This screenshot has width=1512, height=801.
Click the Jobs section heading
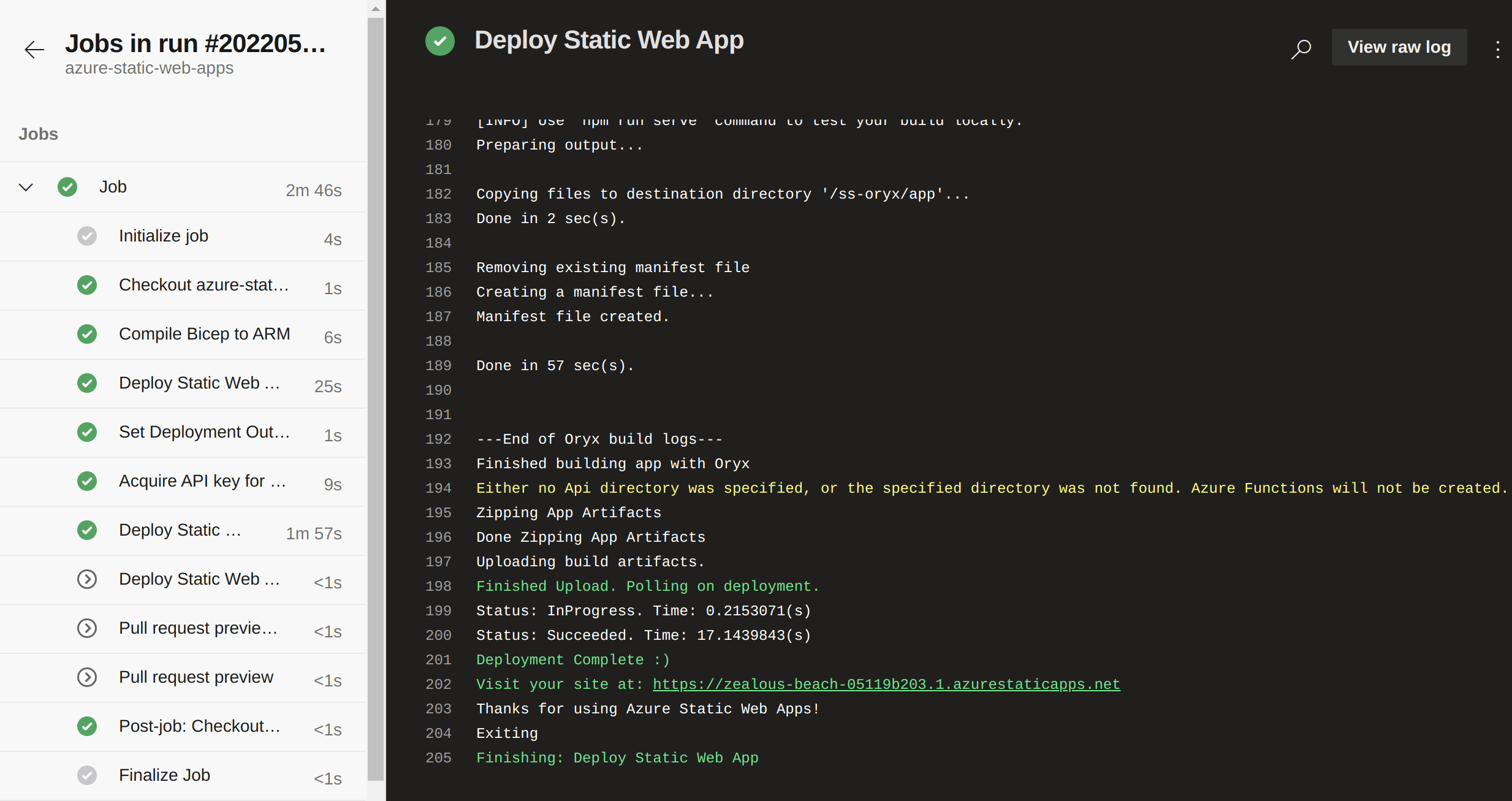(x=38, y=134)
